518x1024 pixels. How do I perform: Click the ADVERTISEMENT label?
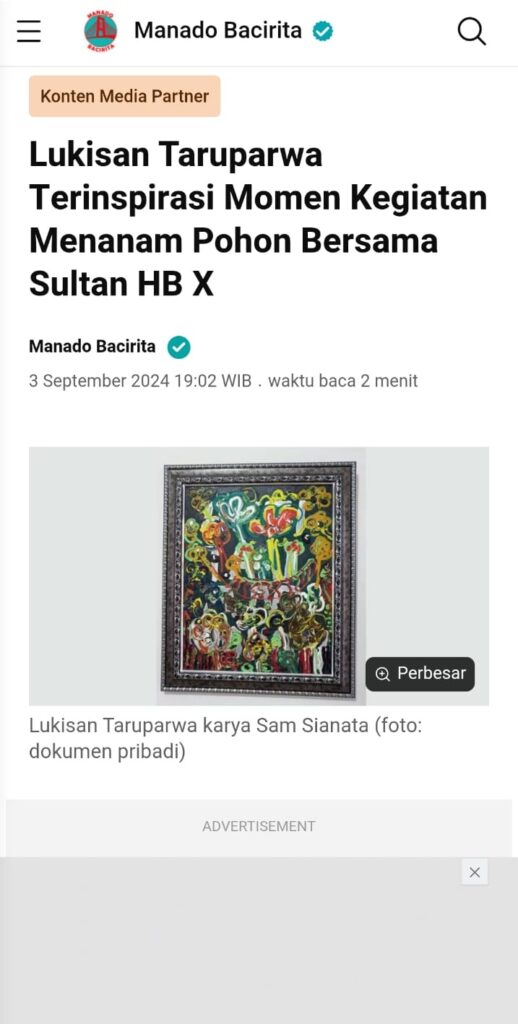259,826
